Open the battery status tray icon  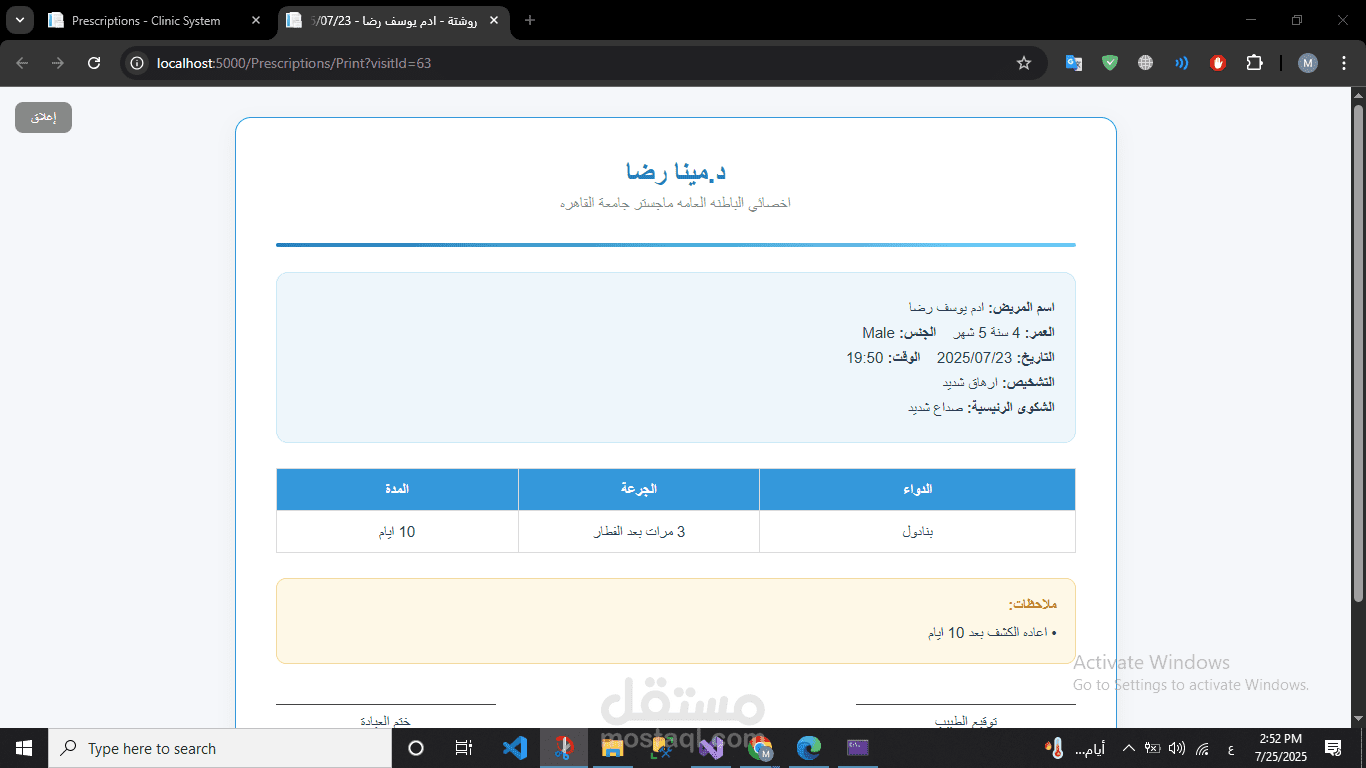1152,748
